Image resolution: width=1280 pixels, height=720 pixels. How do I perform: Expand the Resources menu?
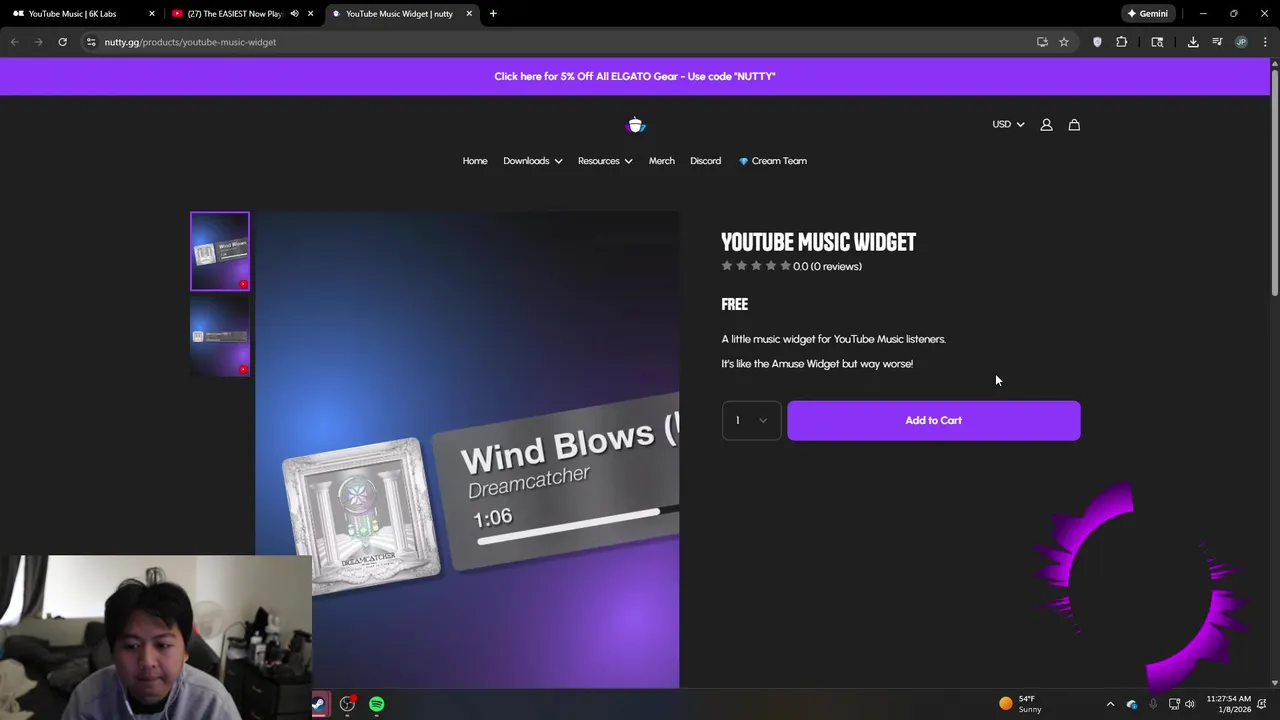click(605, 161)
